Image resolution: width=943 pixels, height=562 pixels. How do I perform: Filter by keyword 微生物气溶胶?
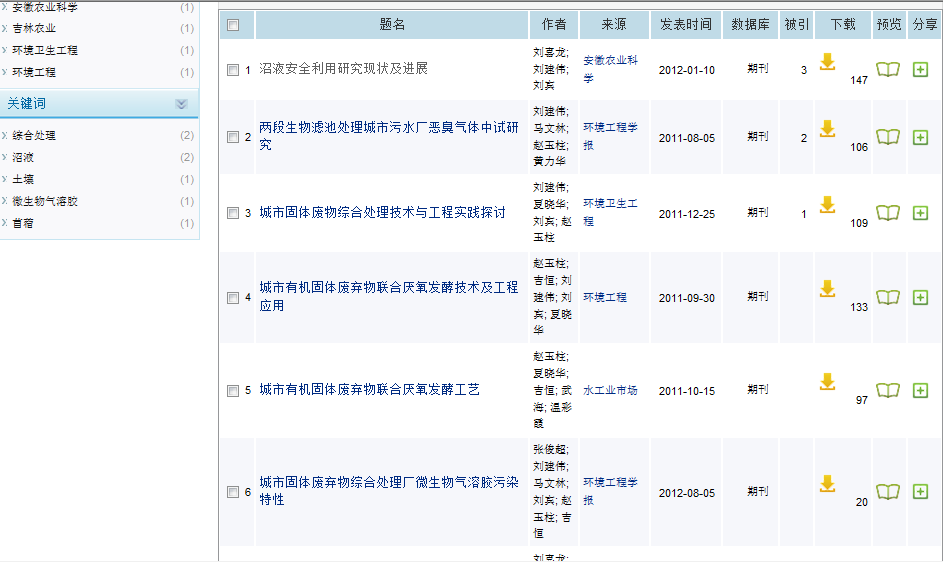45,201
